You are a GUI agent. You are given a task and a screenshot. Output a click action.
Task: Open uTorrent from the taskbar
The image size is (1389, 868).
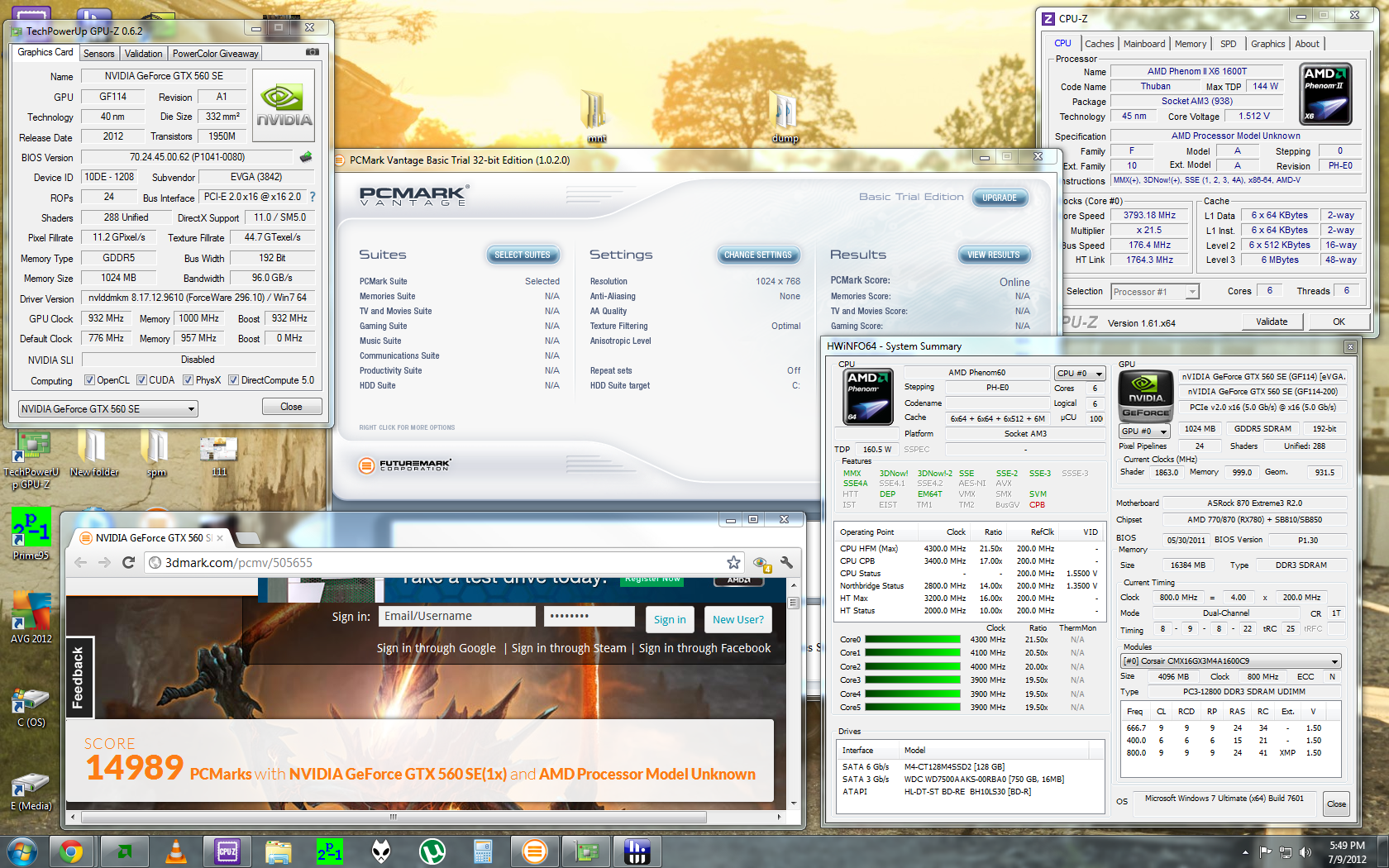432,851
